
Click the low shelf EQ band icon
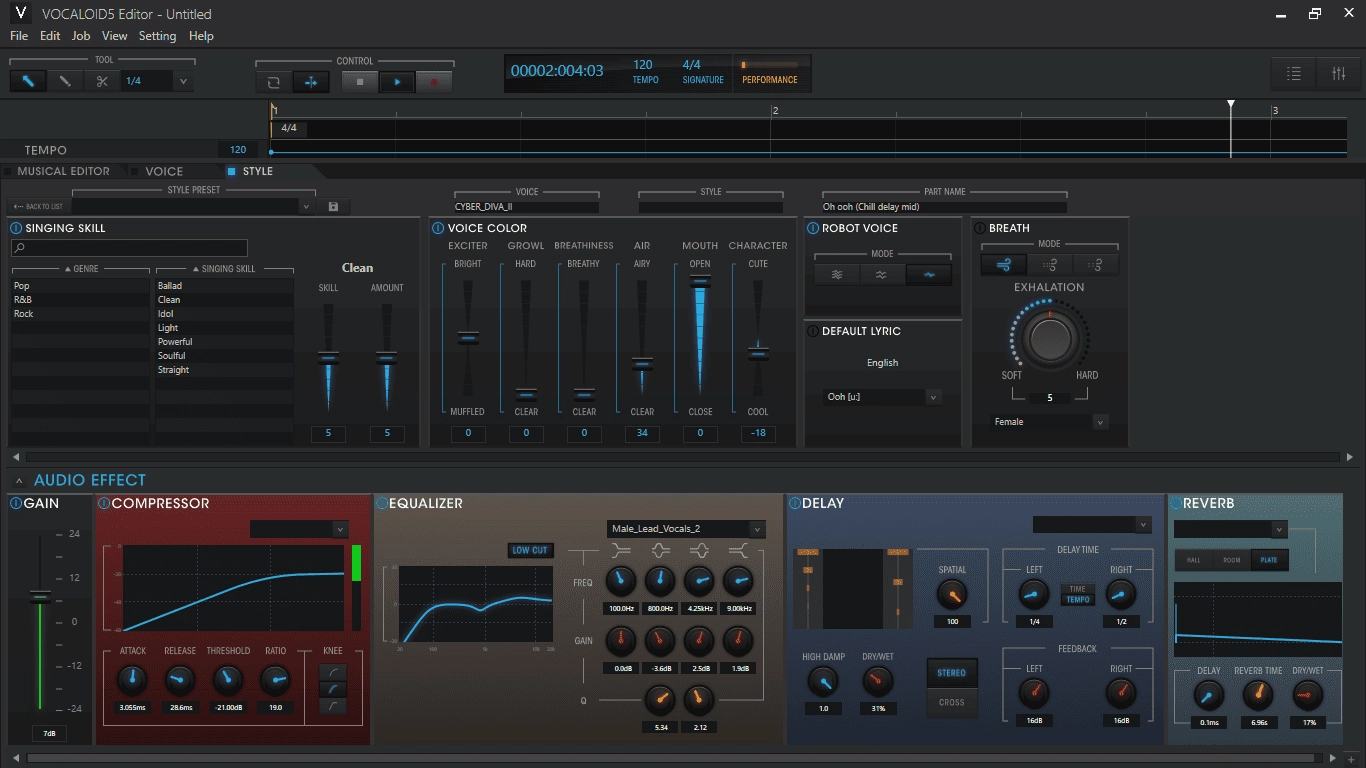[x=621, y=549]
